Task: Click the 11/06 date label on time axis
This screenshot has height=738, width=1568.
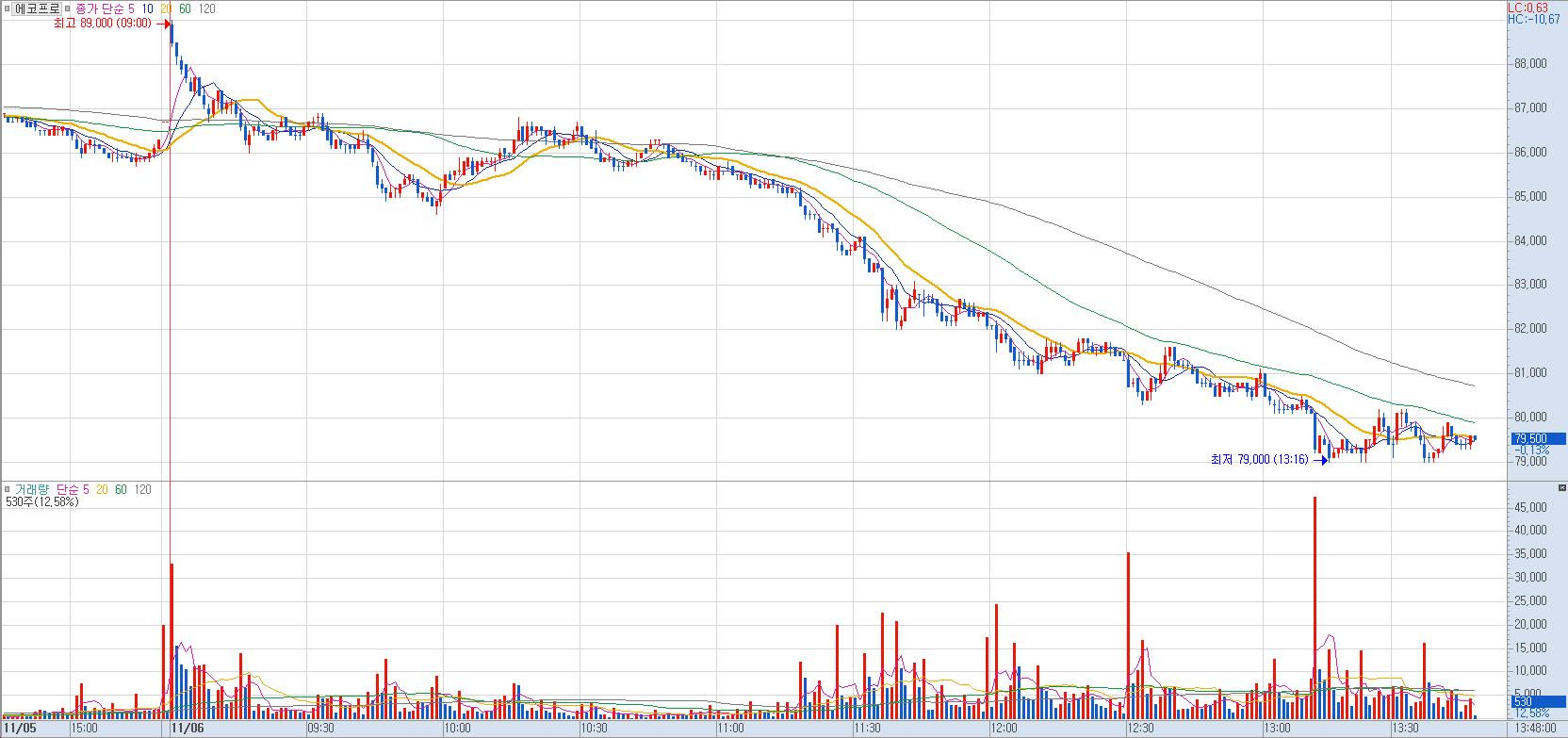Action: [x=189, y=728]
